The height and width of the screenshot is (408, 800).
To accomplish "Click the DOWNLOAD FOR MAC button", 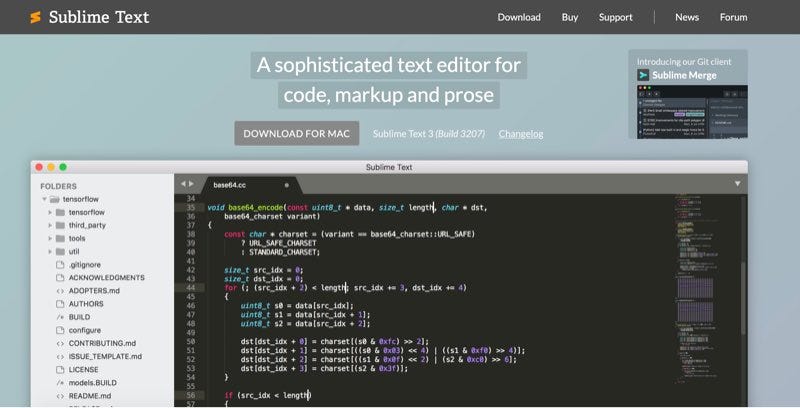I will coord(296,134).
